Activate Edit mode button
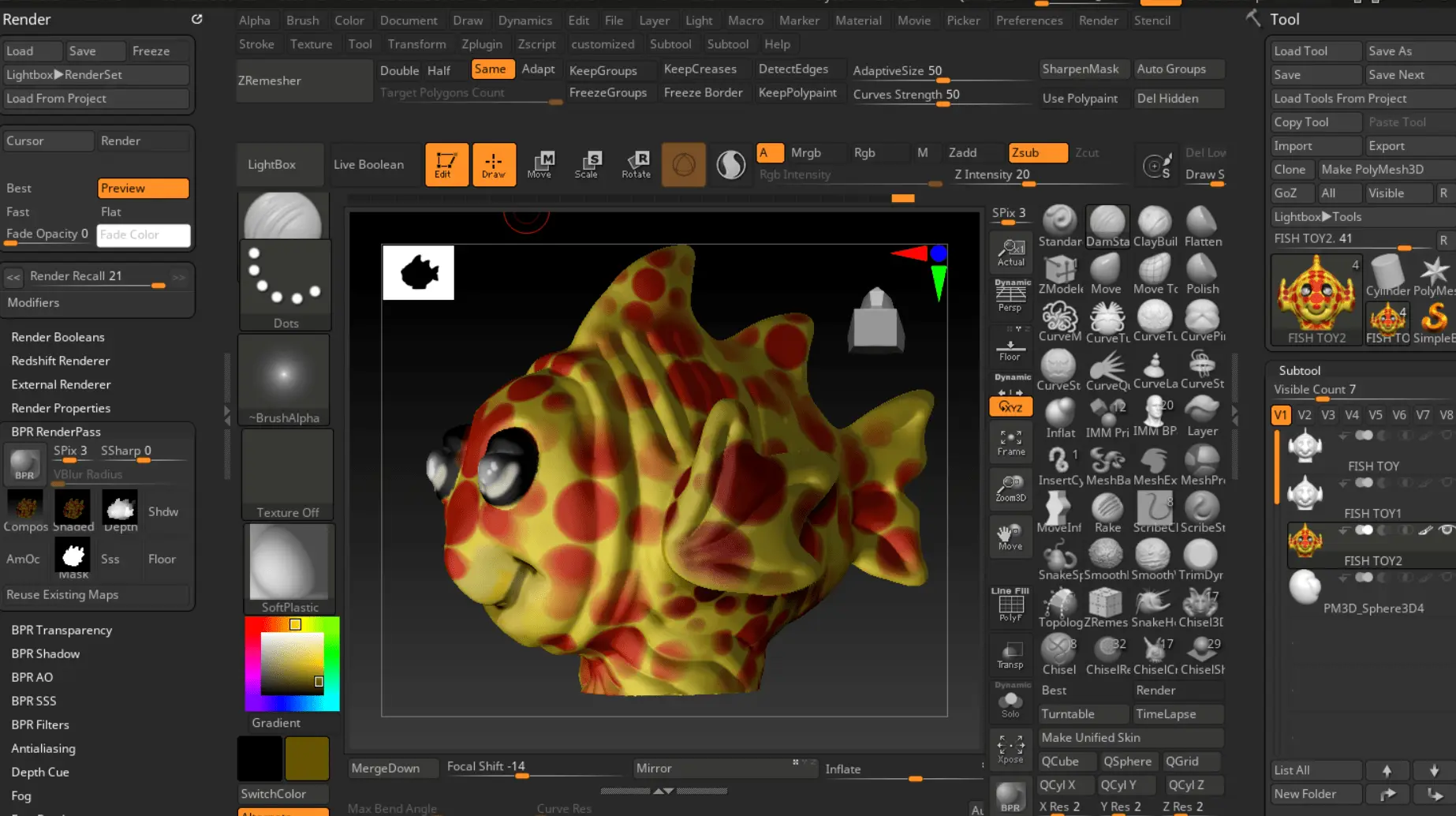The height and width of the screenshot is (816, 1456). coord(446,164)
